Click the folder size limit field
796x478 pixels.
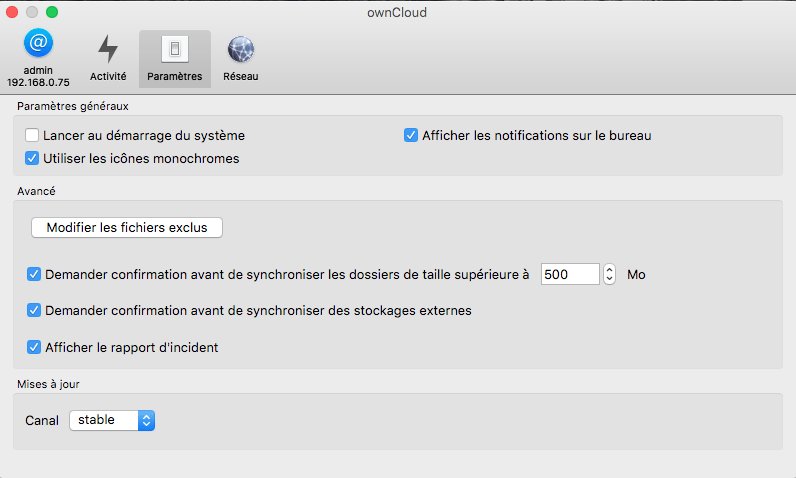pos(570,274)
